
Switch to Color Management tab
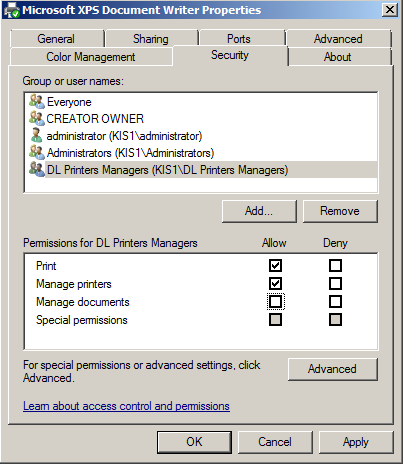click(x=91, y=57)
